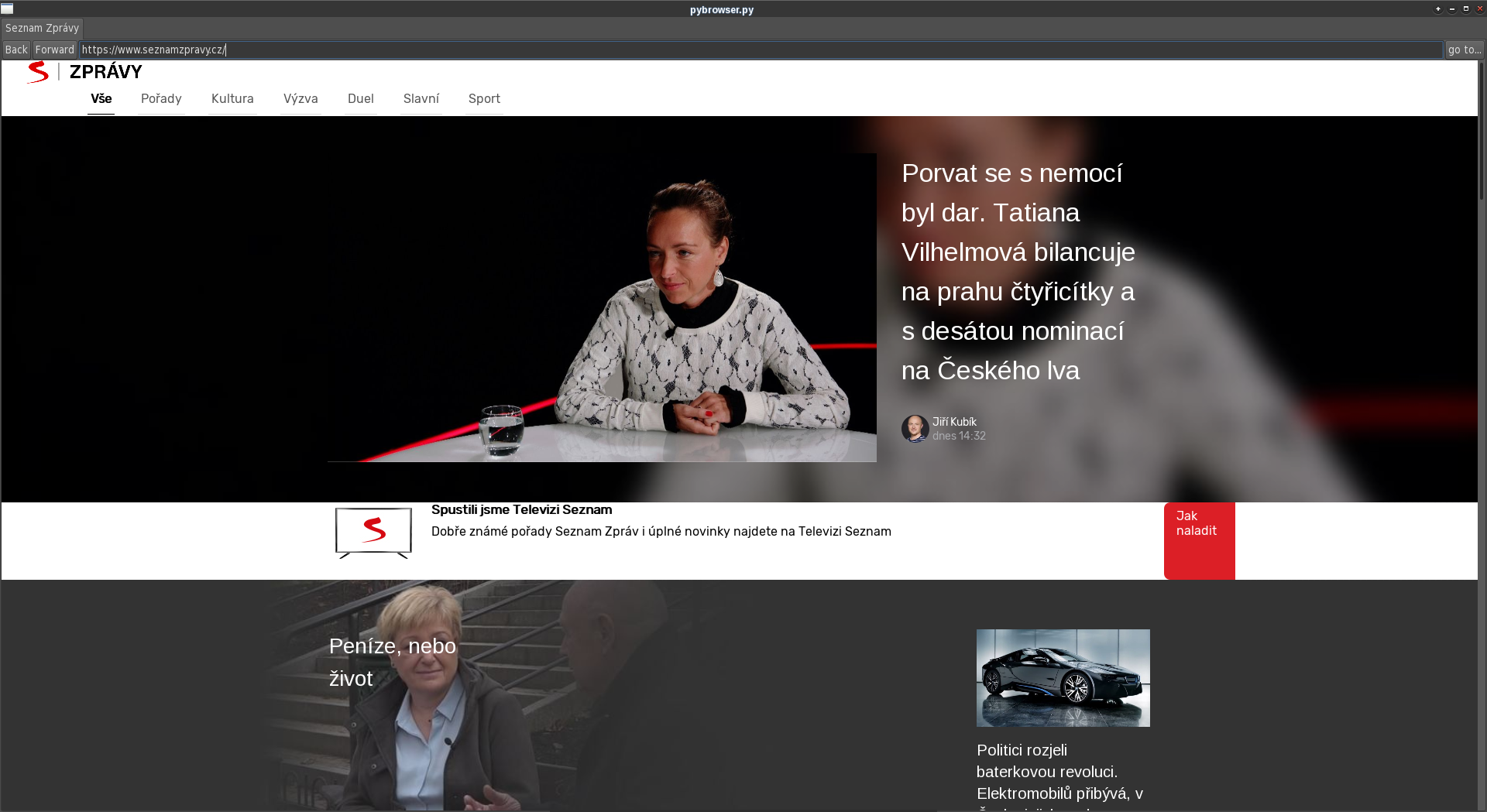1487x812 pixels.
Task: Click the Seznam red S logo
Action: pos(38,72)
